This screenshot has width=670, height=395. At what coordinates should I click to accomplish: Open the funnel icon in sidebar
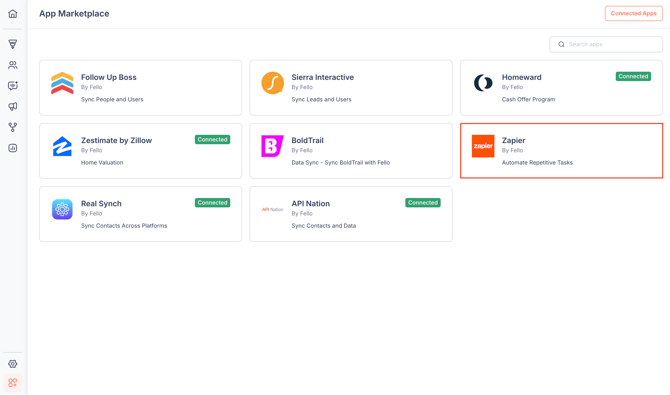(13, 44)
